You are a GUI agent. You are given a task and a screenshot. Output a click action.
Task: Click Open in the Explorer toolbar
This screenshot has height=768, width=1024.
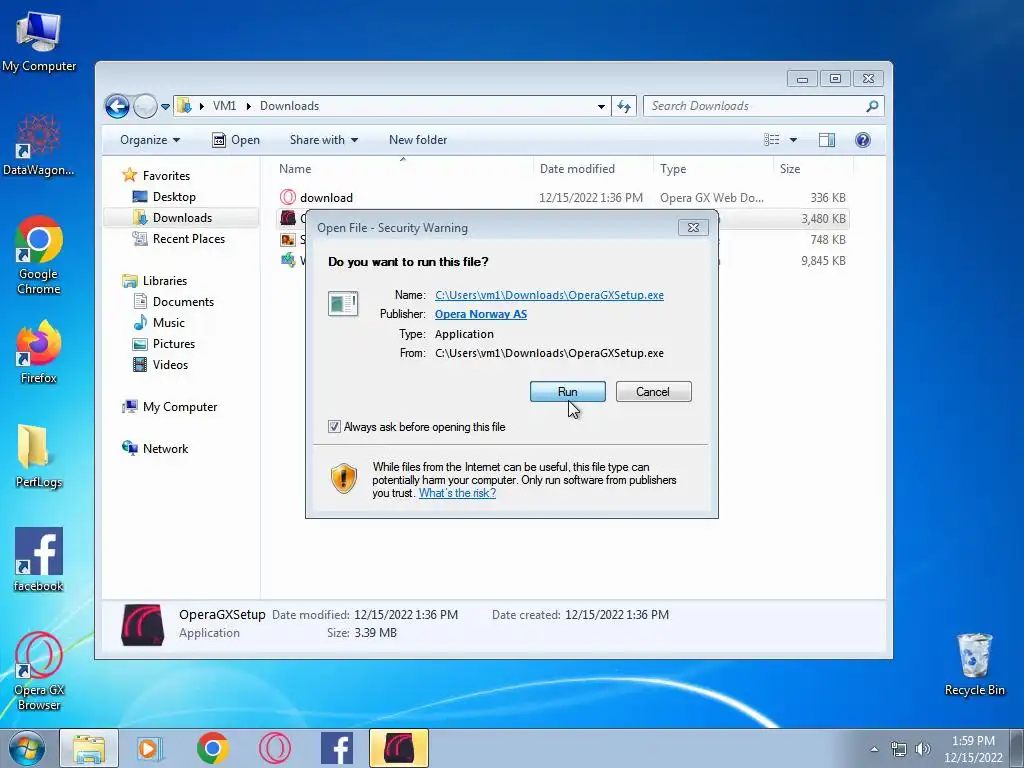pyautogui.click(x=236, y=140)
